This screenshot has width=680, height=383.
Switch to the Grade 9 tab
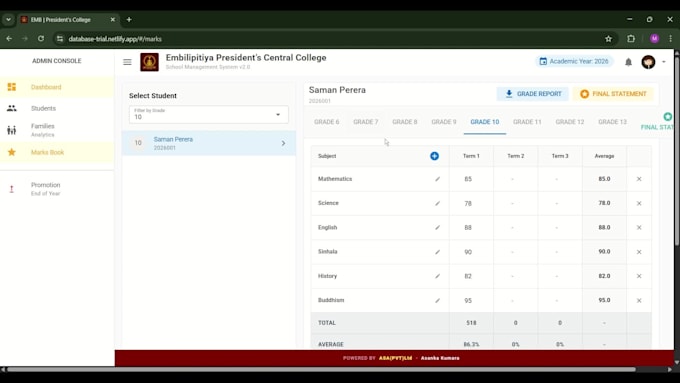(444, 122)
